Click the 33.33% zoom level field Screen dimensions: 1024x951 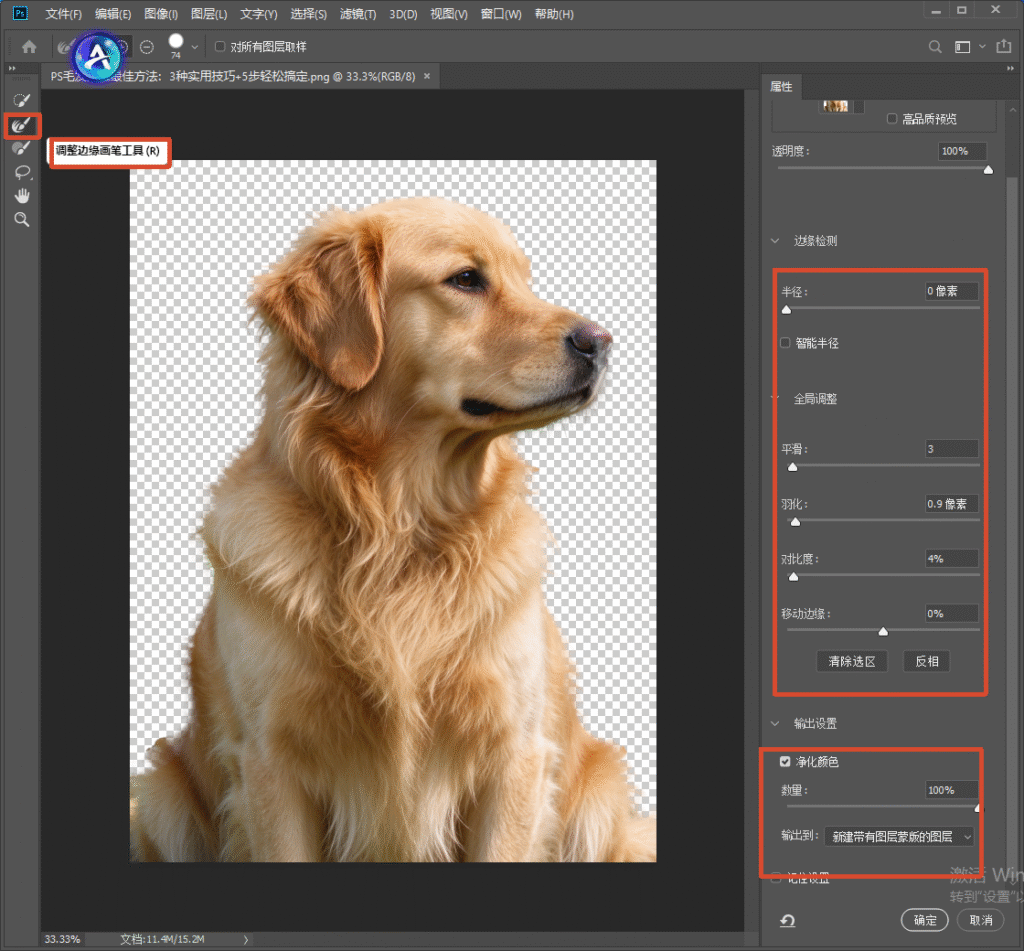63,939
